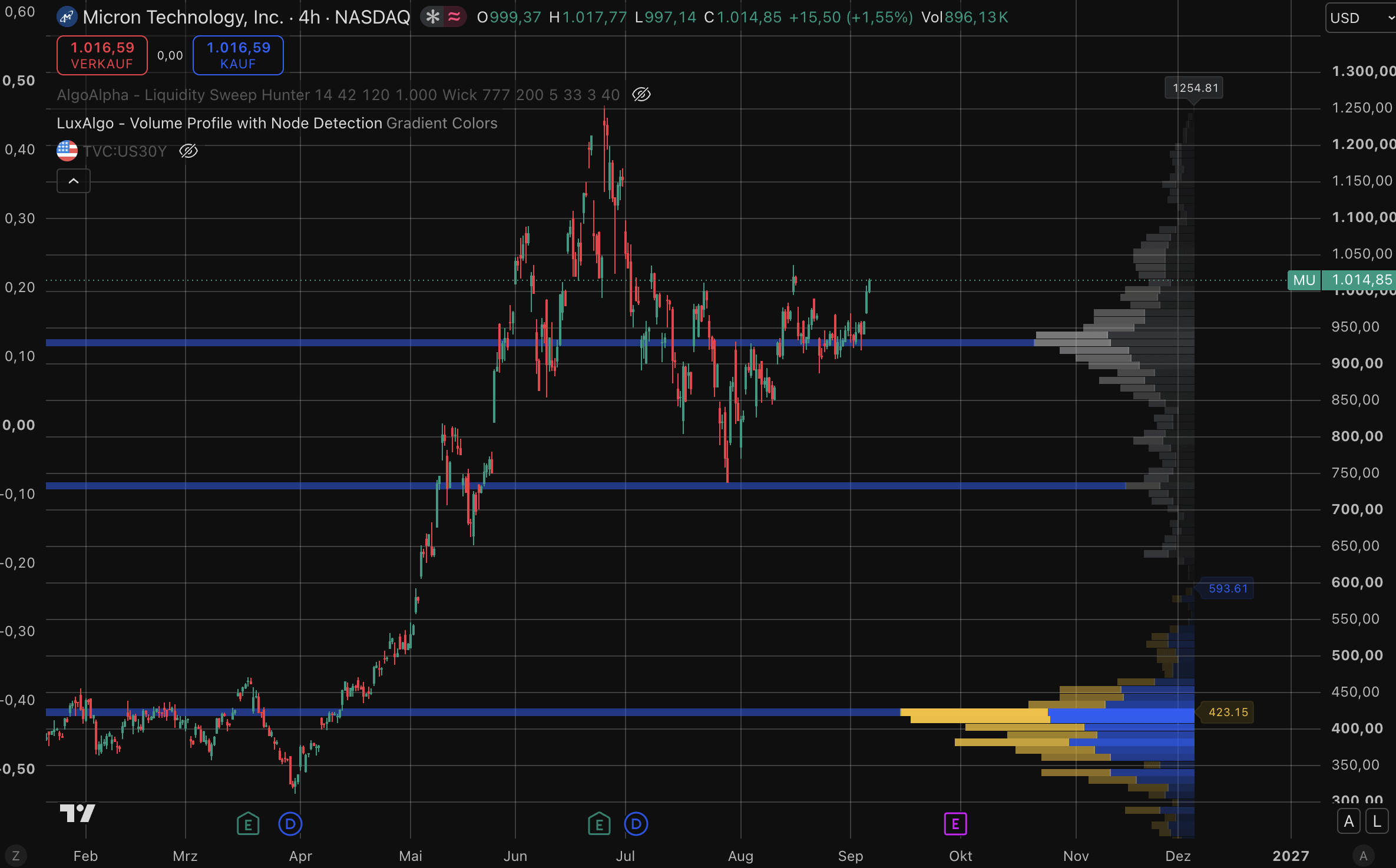This screenshot has width=1396, height=868.
Task: Click the pink wavy-lines icon beside NASDAQ
Action: [x=454, y=17]
